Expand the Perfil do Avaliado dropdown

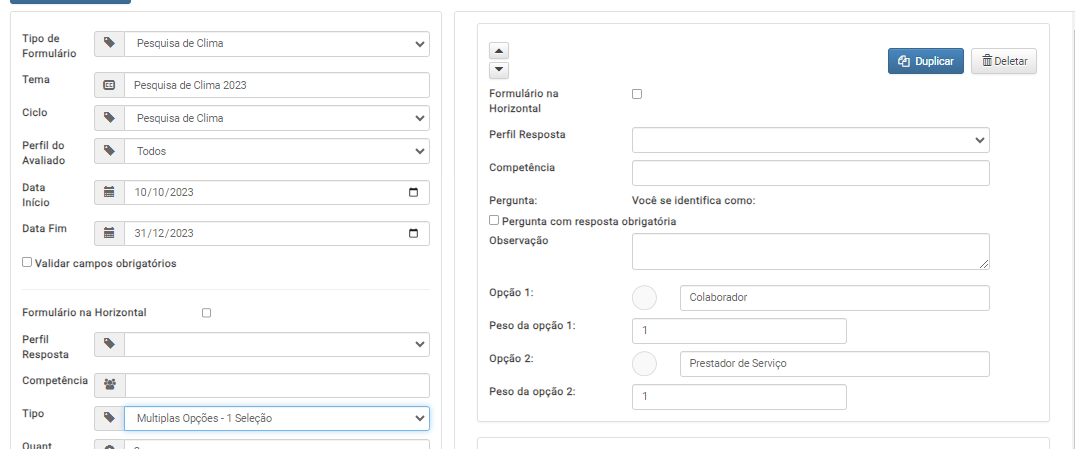tap(277, 151)
